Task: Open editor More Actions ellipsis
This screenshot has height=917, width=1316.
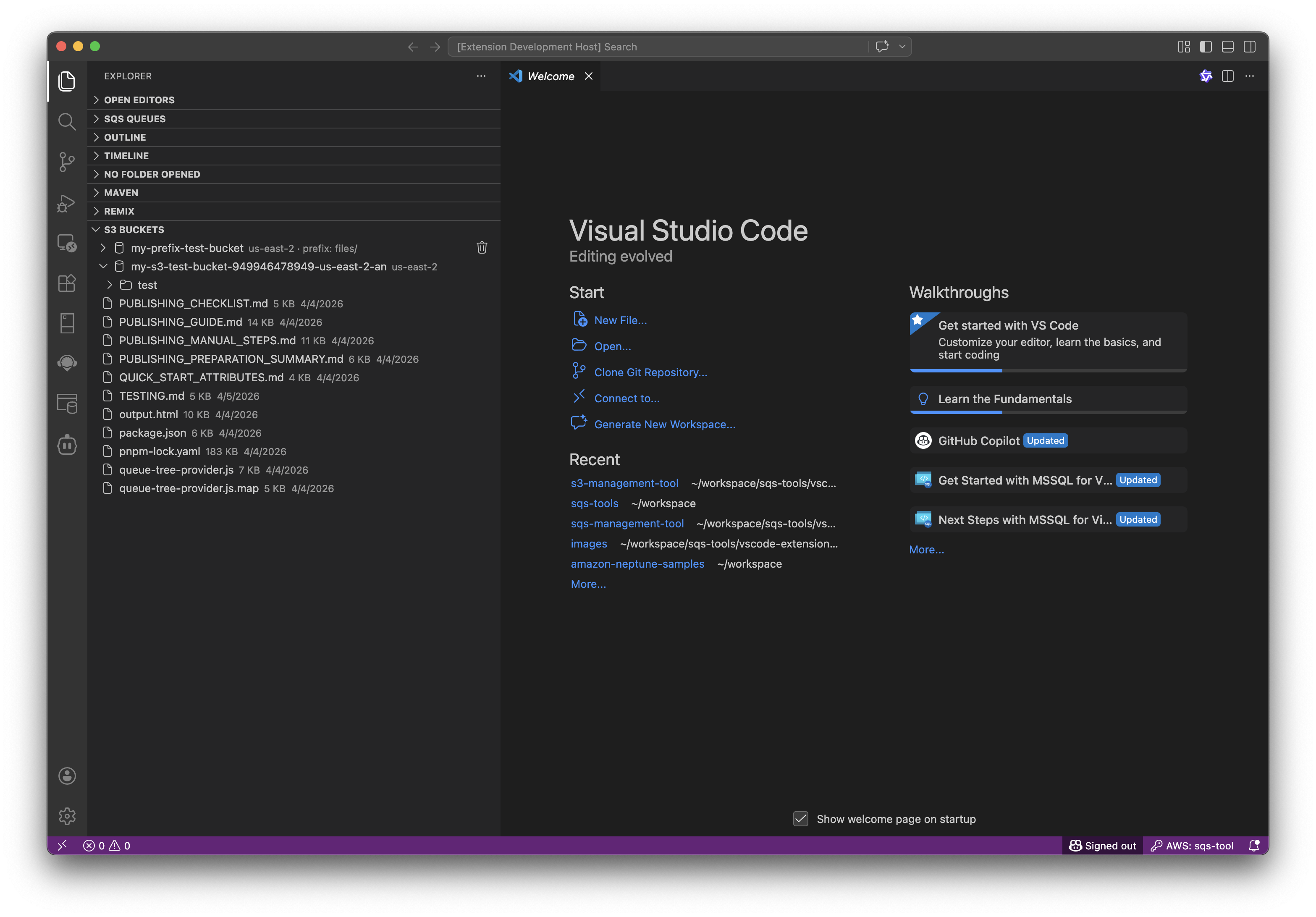Action: [x=1250, y=76]
